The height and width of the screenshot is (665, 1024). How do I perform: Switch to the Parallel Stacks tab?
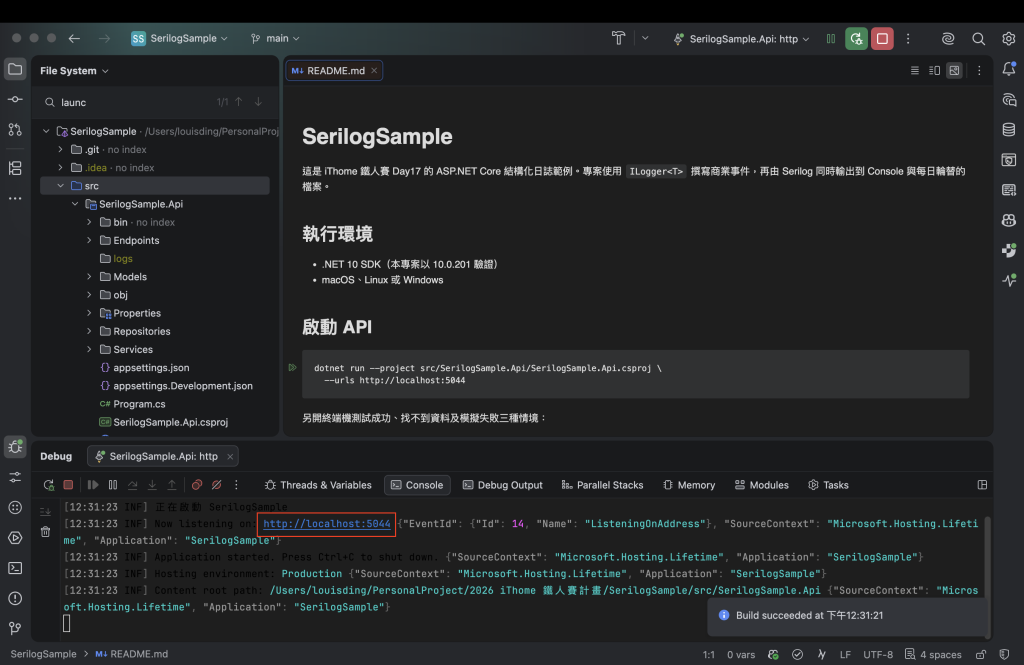coord(602,485)
